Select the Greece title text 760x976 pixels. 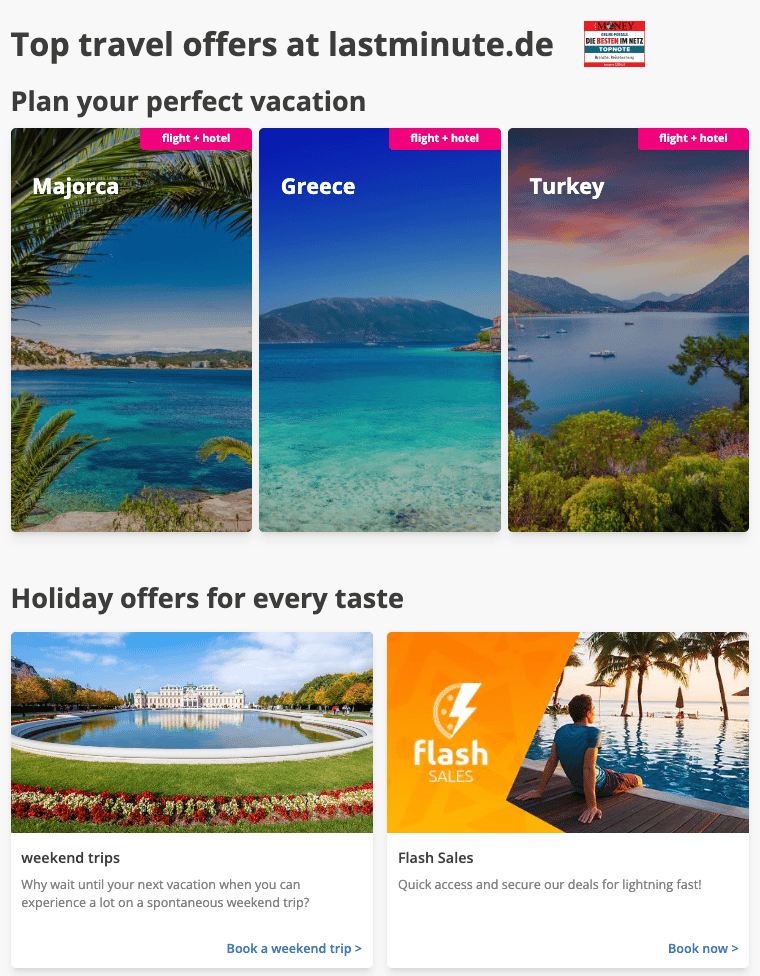click(317, 186)
